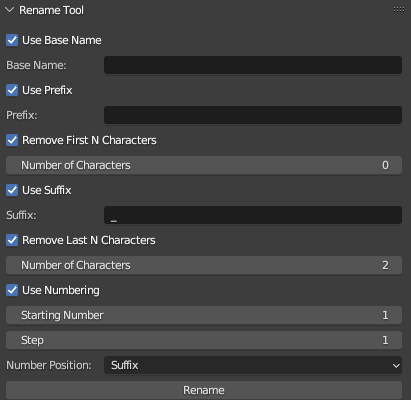Collapse the Rename Tool panel chevron

pos(10,10)
